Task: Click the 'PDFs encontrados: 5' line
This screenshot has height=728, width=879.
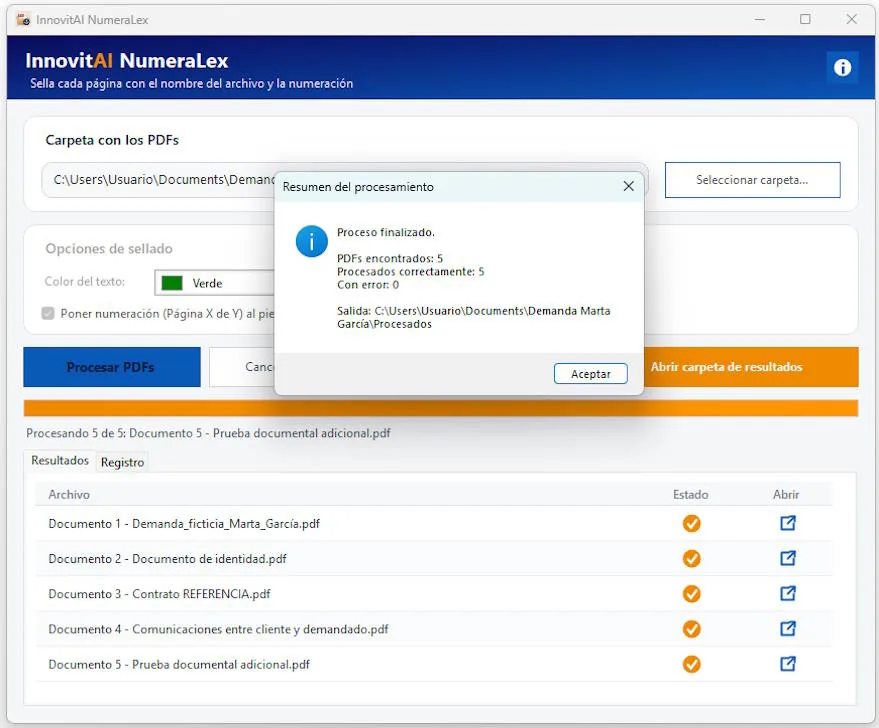Action: (x=390, y=258)
